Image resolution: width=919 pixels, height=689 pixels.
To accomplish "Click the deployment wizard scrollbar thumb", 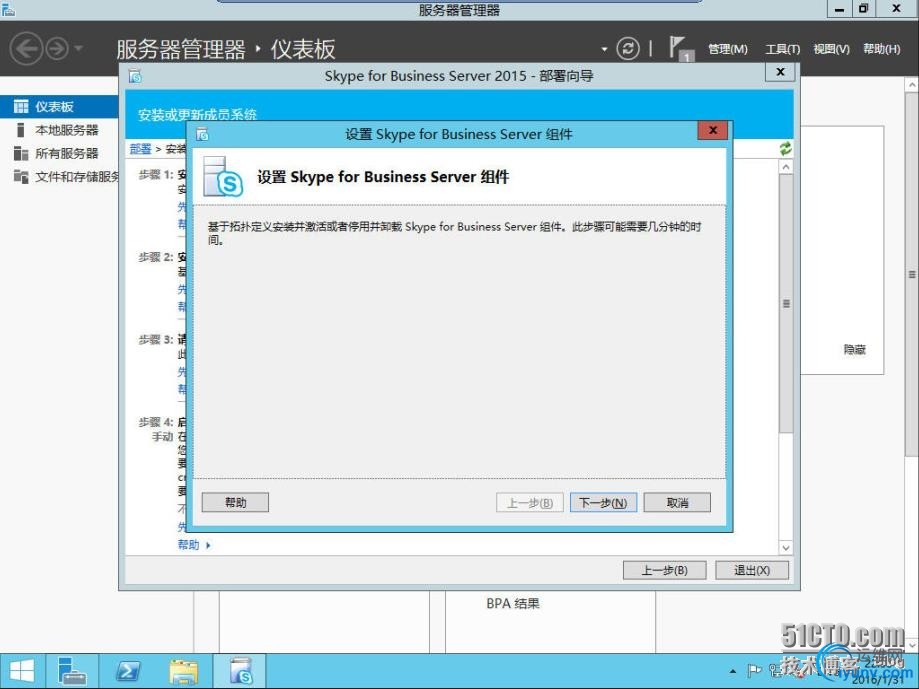I will (786, 303).
